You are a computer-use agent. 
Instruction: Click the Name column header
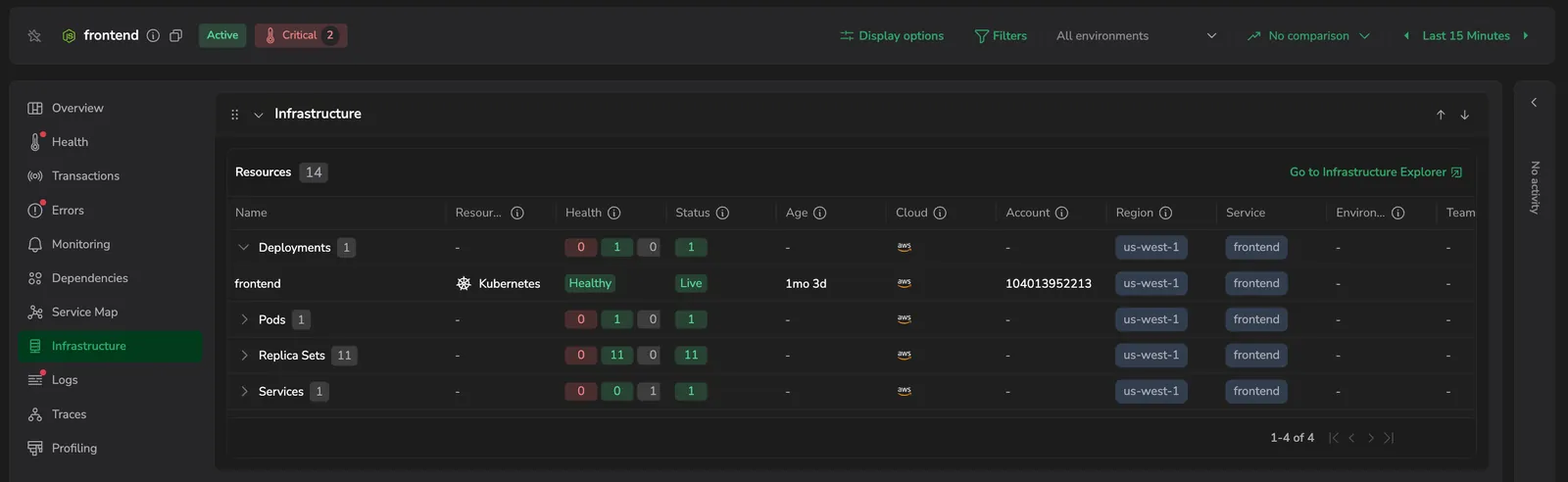tap(251, 213)
